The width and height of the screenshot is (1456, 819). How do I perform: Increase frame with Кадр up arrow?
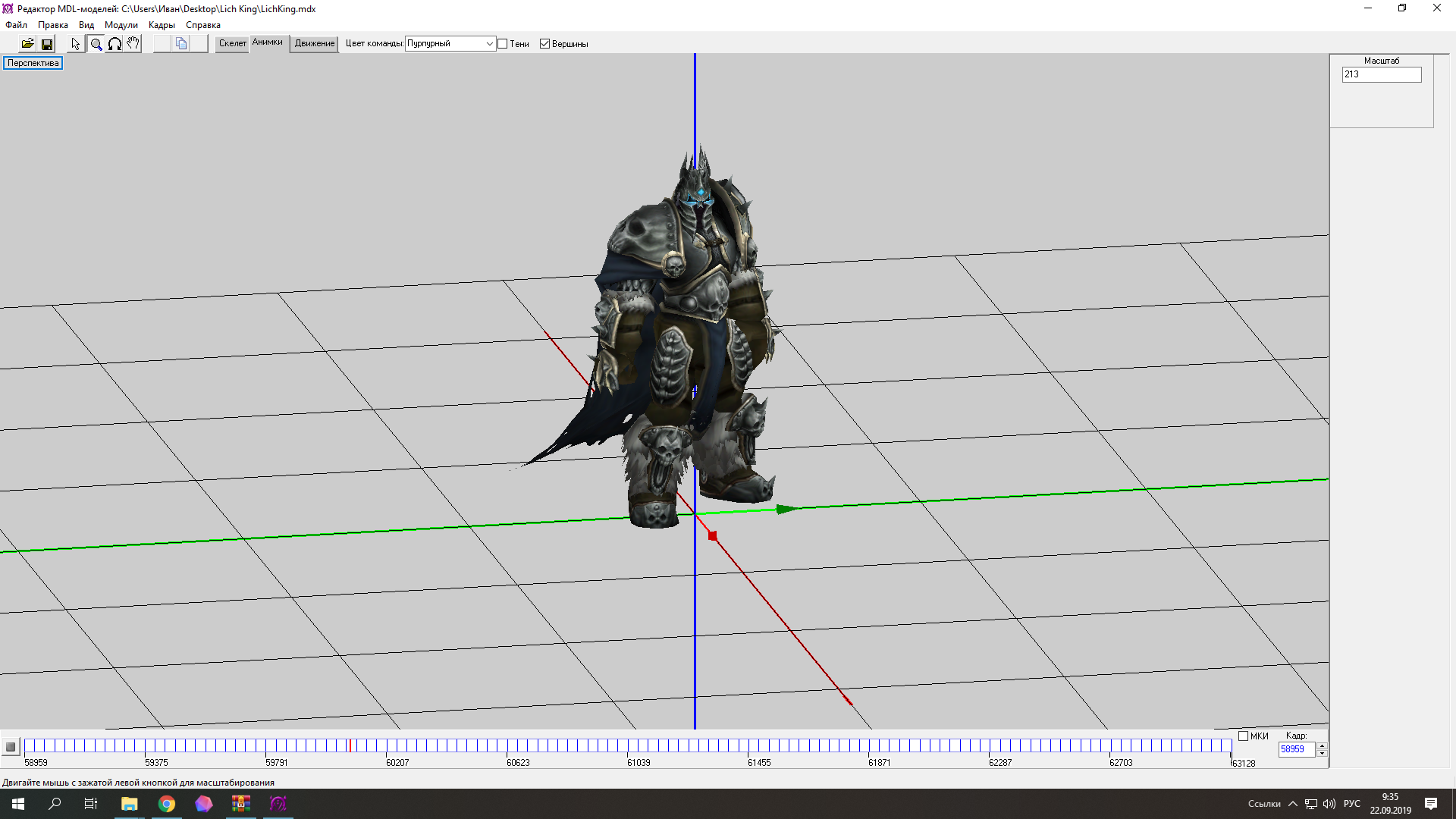click(x=1322, y=745)
